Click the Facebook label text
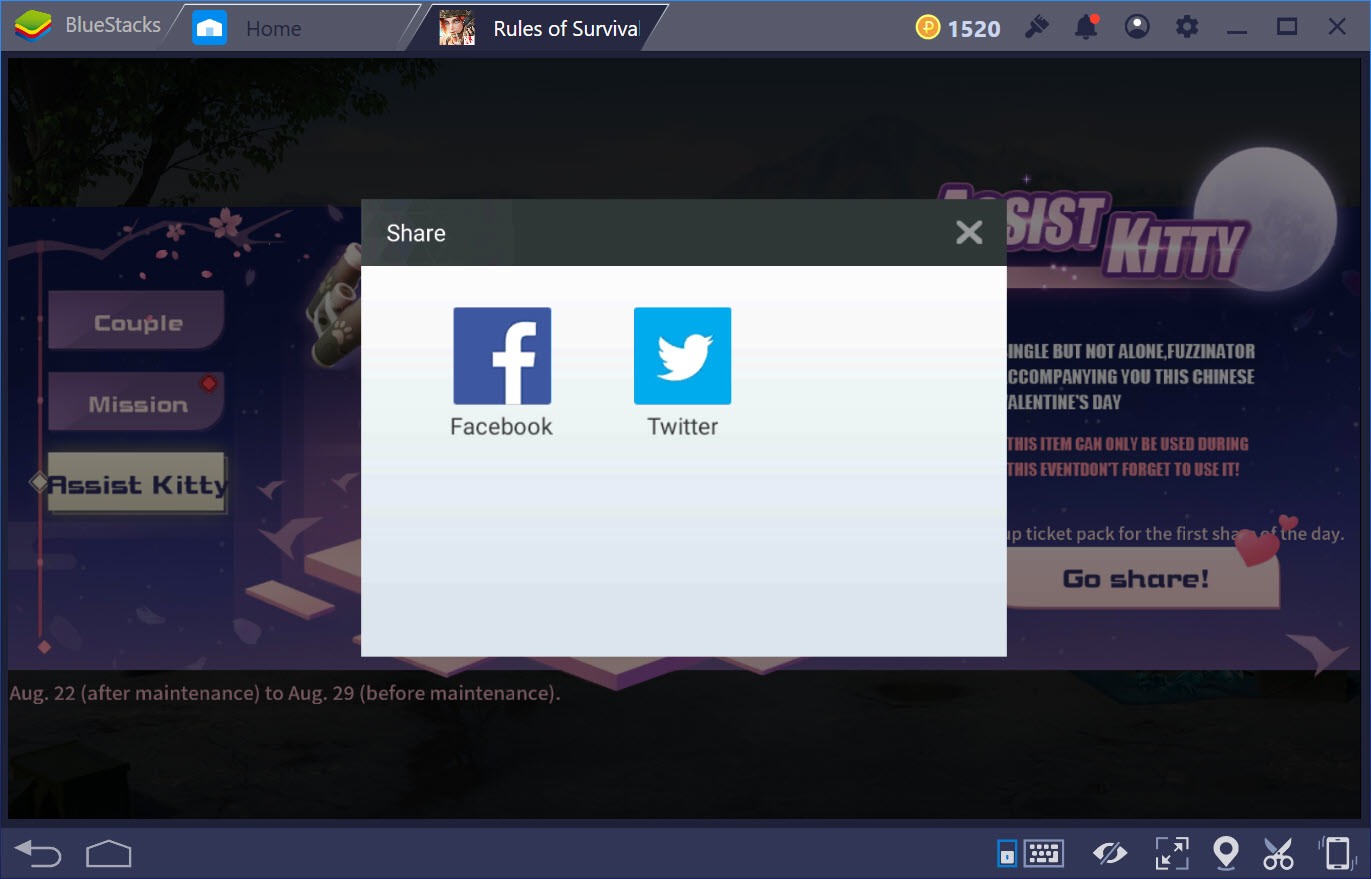1371x879 pixels. point(501,426)
